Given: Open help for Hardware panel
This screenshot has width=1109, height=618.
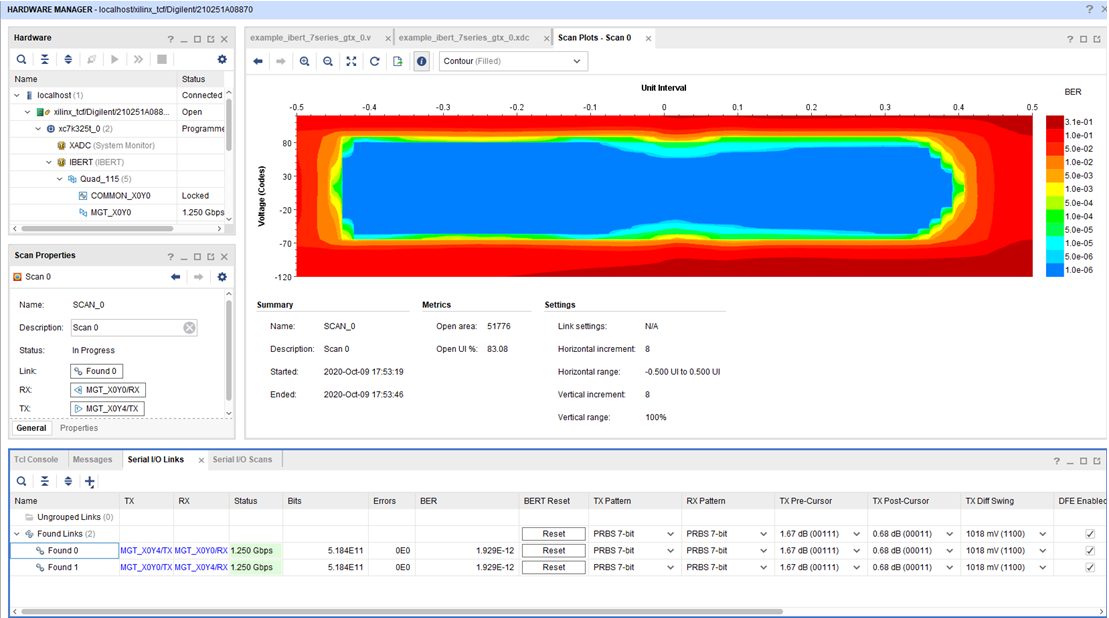Looking at the screenshot, I should point(170,39).
